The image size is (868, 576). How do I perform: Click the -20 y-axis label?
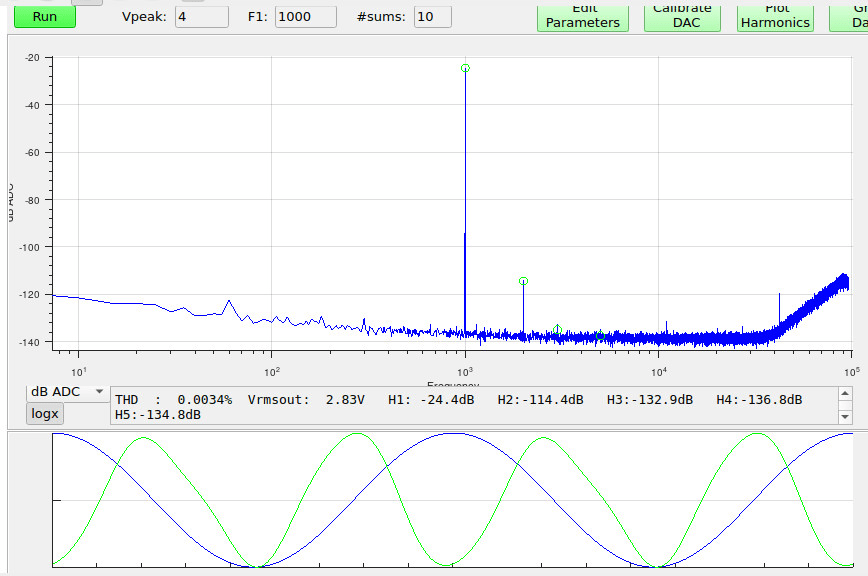tap(32, 58)
